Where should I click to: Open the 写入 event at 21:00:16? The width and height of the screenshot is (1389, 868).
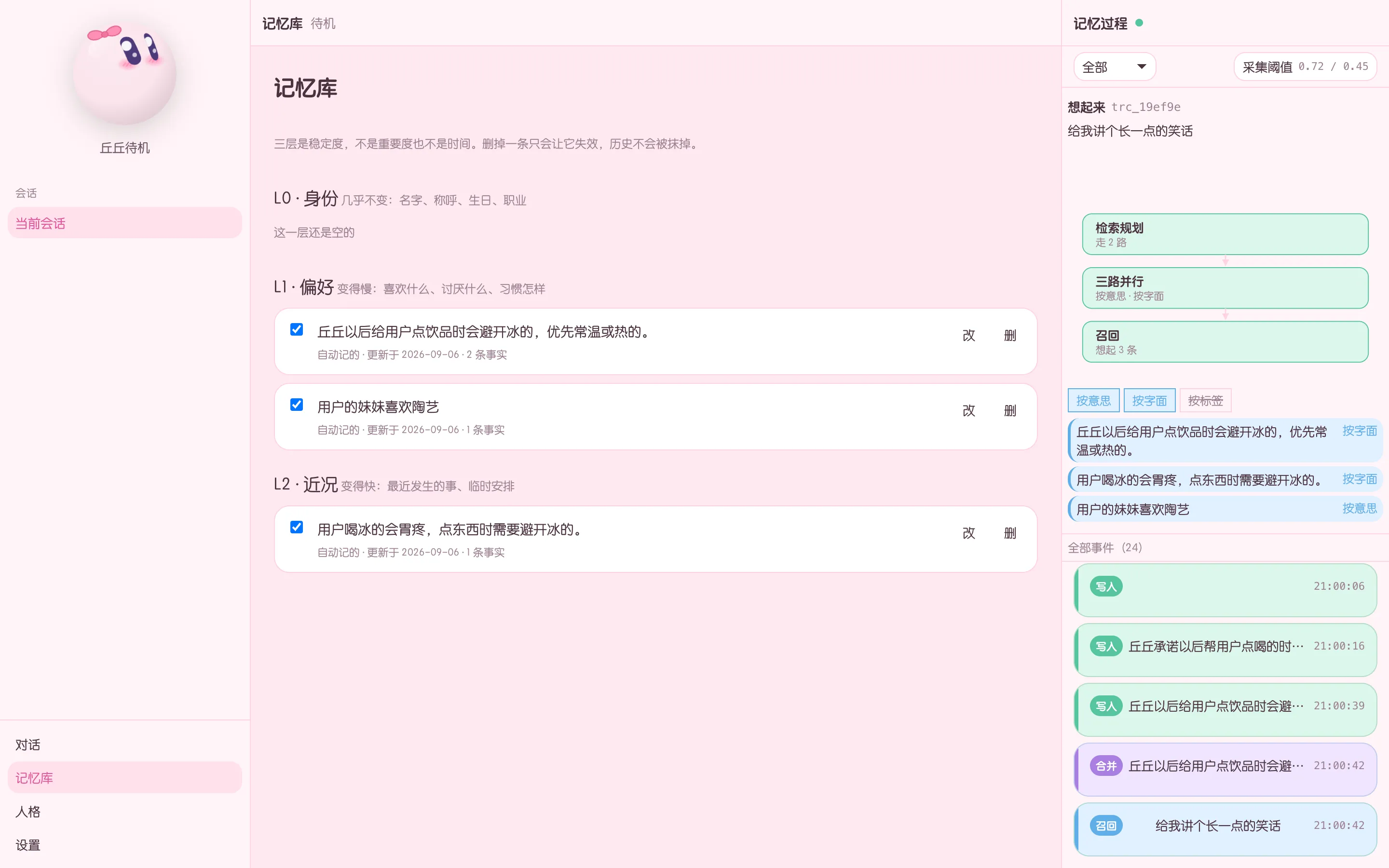pyautogui.click(x=1225, y=650)
